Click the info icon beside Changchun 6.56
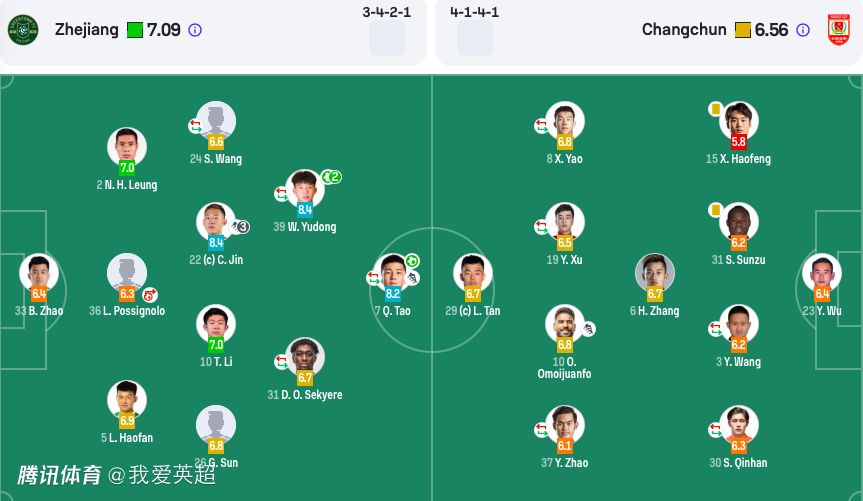Screen dimensions: 863x501 click(803, 30)
